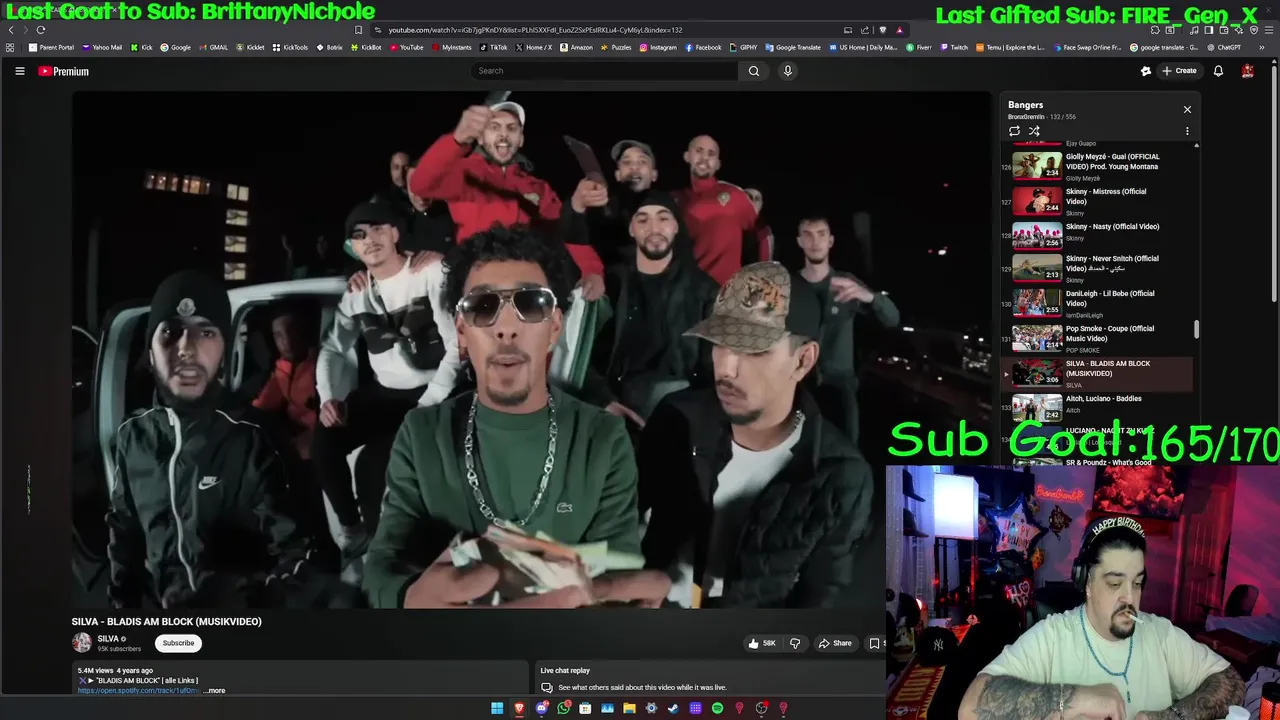Open the SILVA channel avatar
1280x720 pixels.
tap(82, 643)
